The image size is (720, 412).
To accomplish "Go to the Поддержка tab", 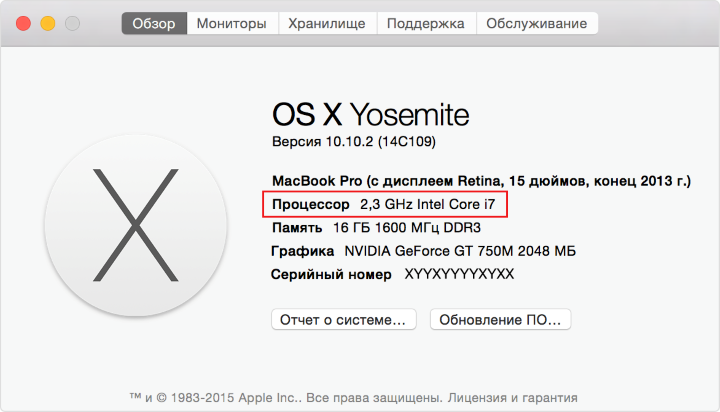I will click(426, 23).
